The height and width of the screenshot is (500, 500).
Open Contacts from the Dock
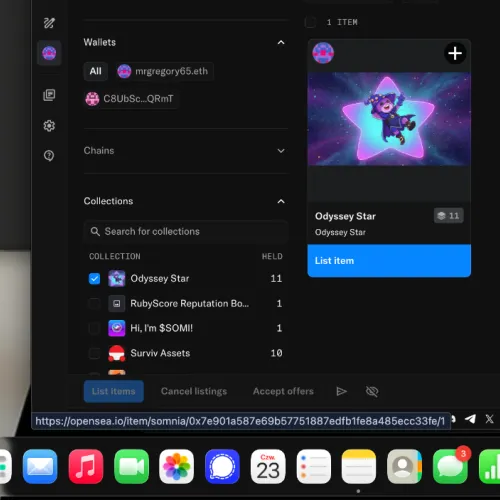coord(404,466)
